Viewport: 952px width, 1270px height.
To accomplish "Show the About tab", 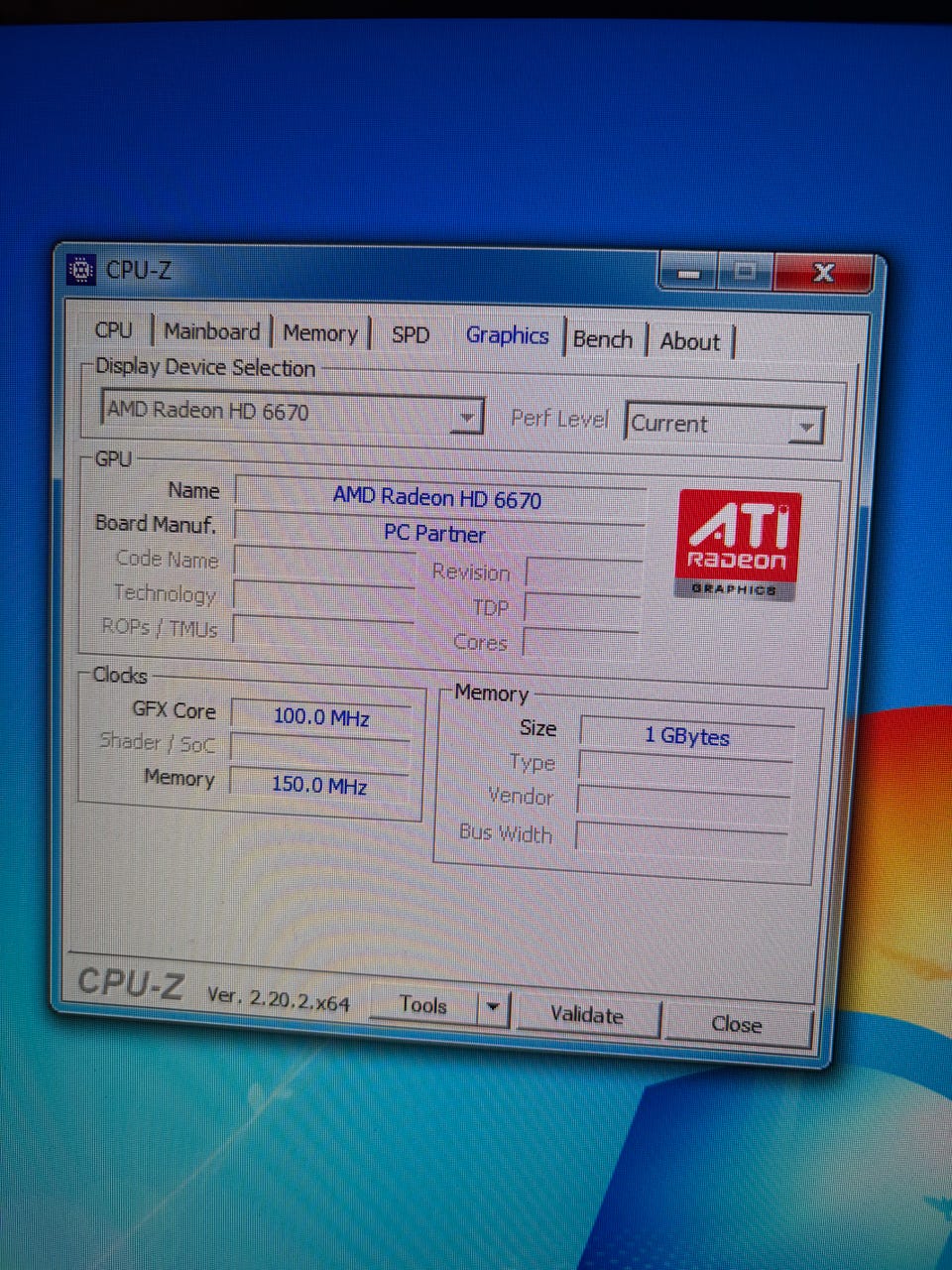I will (690, 341).
